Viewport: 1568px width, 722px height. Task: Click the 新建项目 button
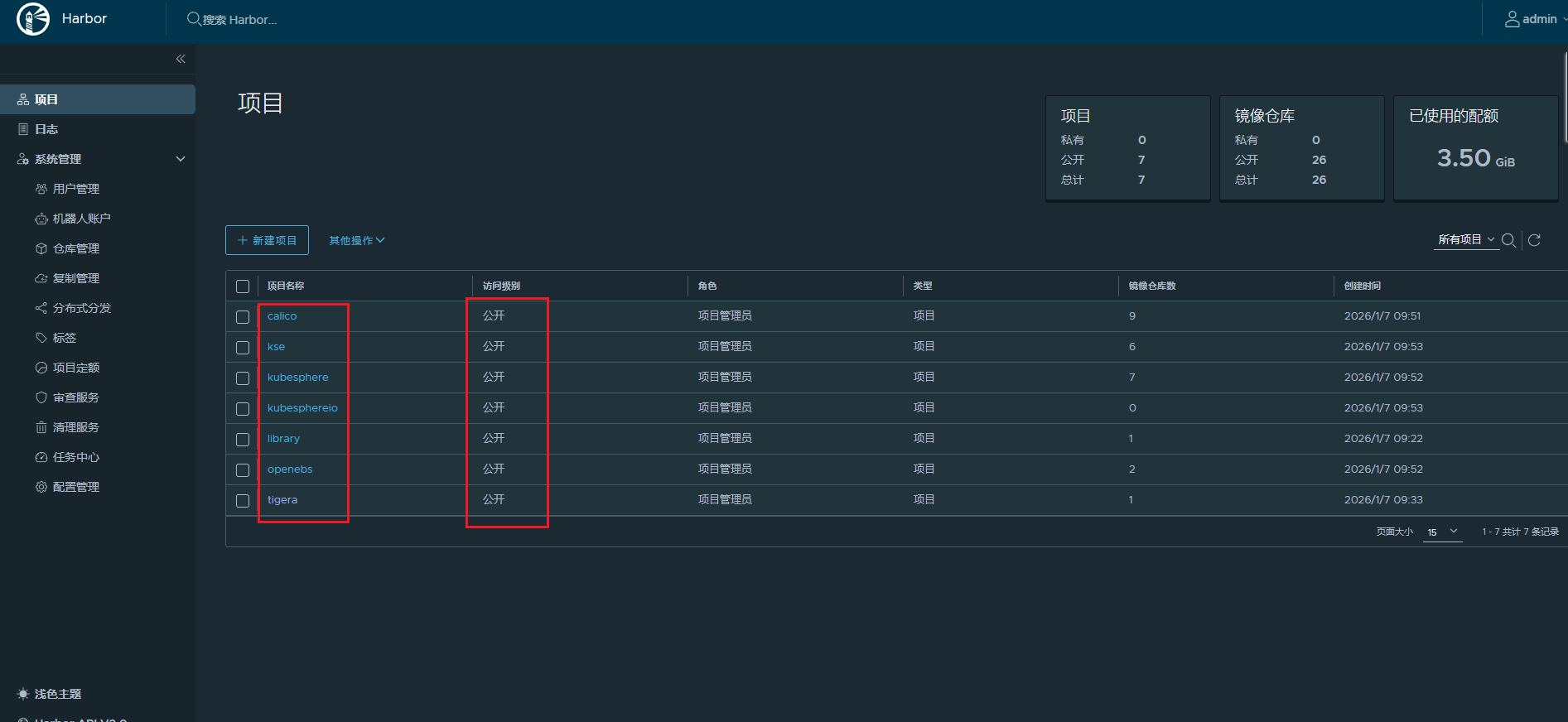[x=267, y=240]
